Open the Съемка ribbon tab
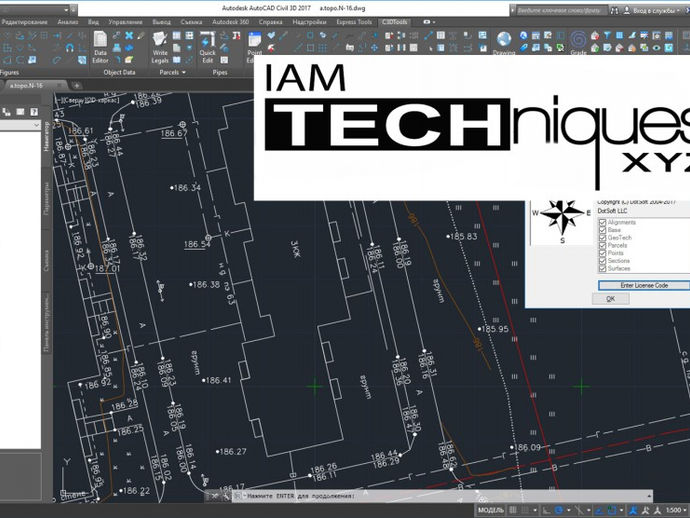 pyautogui.click(x=191, y=22)
